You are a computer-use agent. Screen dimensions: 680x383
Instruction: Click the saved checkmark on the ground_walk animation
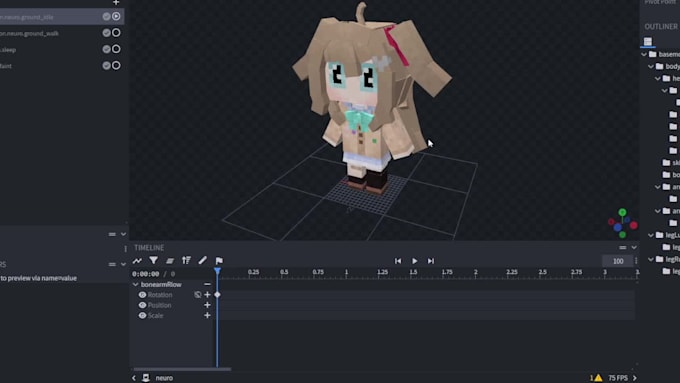pos(106,33)
